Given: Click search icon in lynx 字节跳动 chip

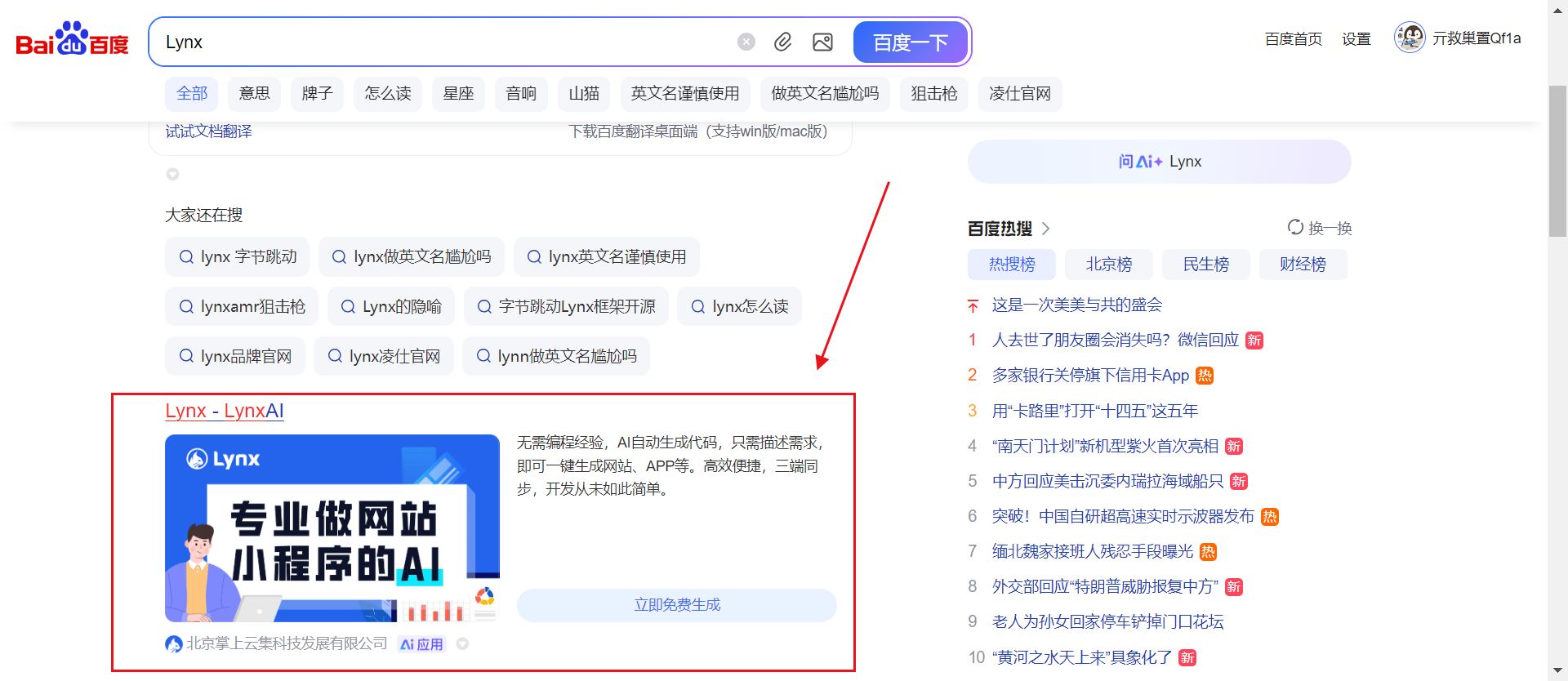Looking at the screenshot, I should pos(186,256).
